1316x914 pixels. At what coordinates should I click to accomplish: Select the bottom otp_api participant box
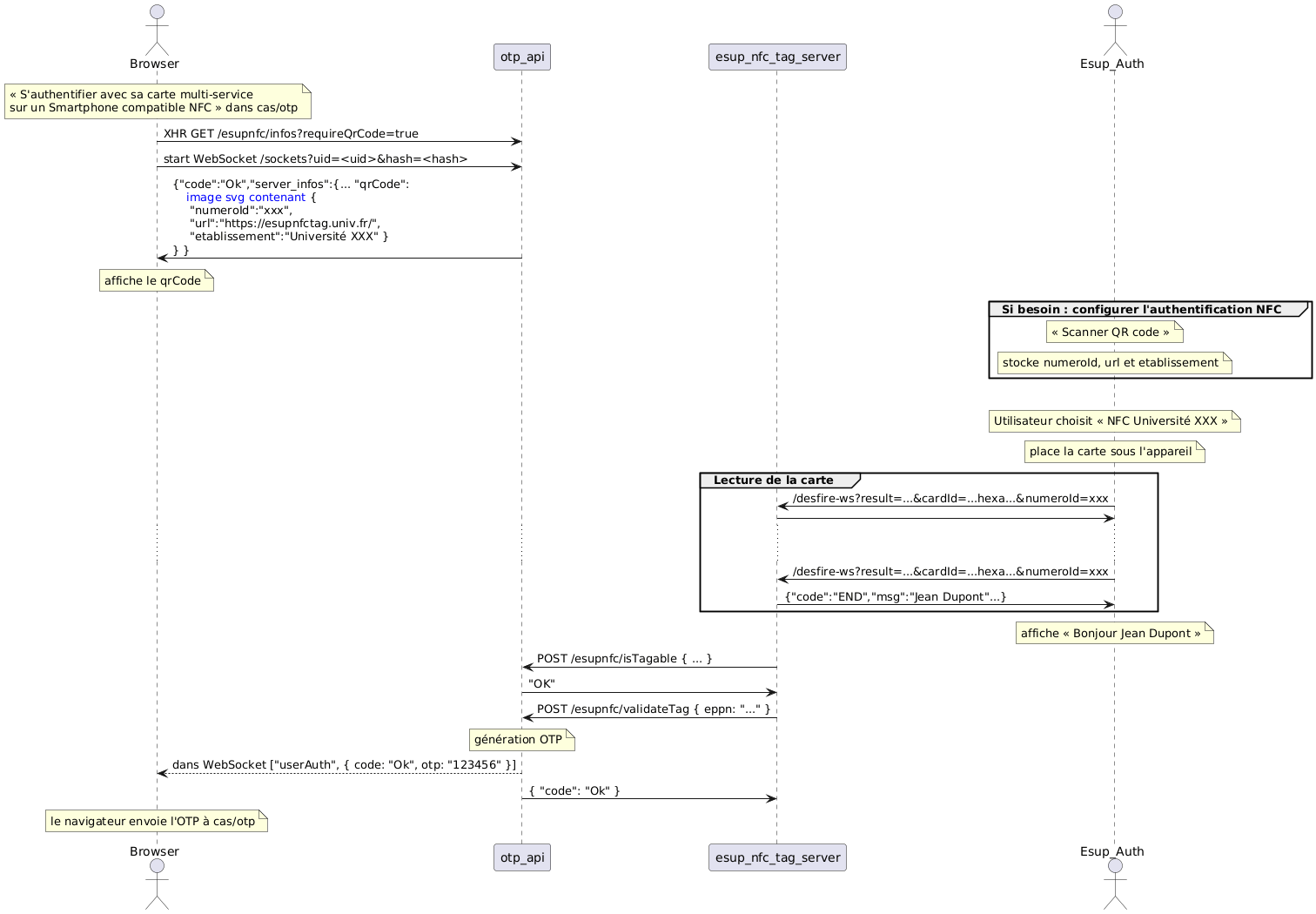[x=522, y=857]
